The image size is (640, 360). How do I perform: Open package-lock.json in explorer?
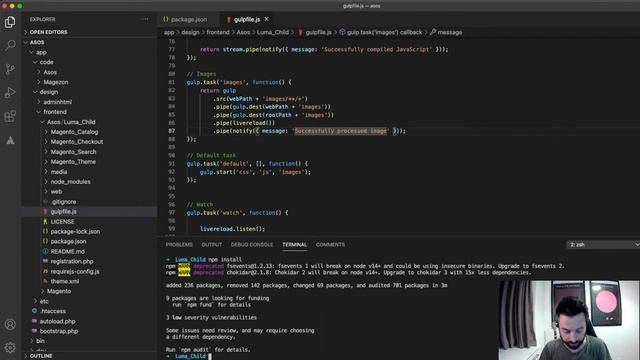89,231
